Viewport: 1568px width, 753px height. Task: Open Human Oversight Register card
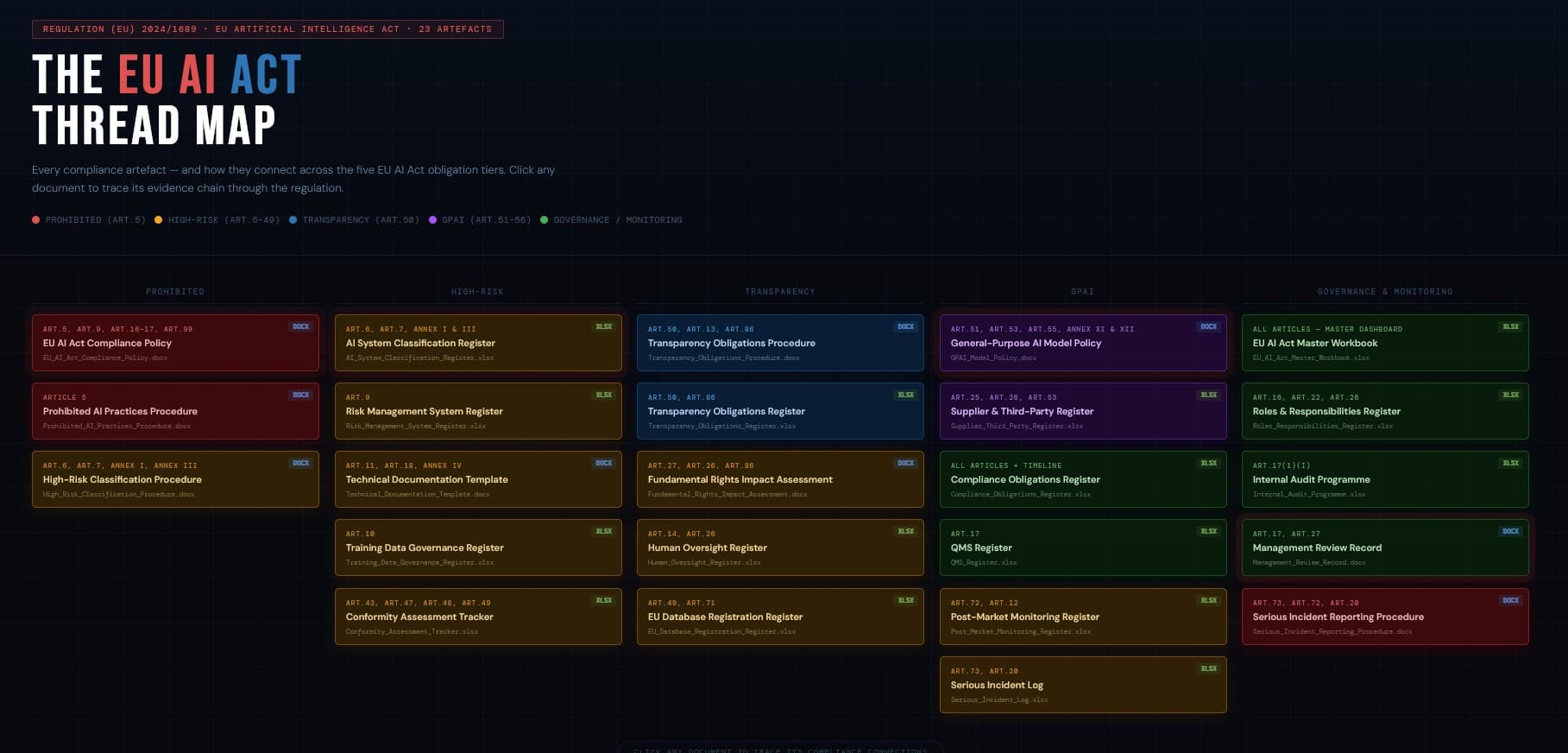point(780,547)
